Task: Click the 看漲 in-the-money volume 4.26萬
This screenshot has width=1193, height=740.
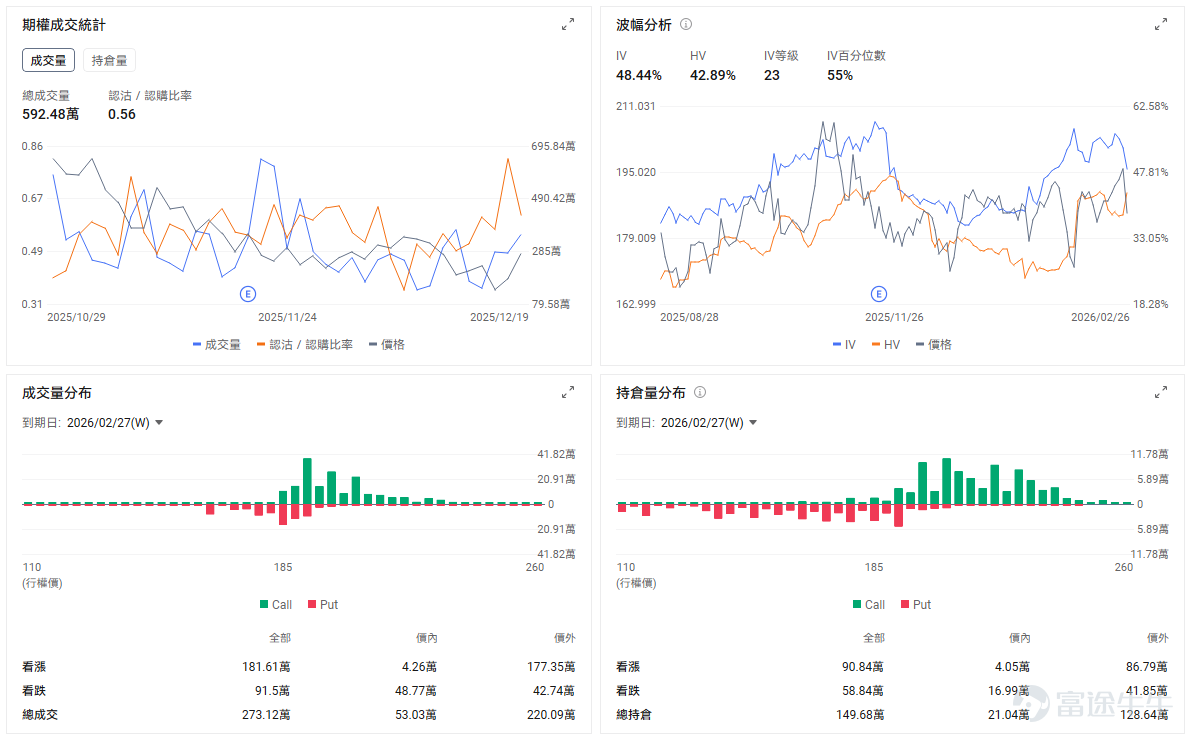Action: 419,667
